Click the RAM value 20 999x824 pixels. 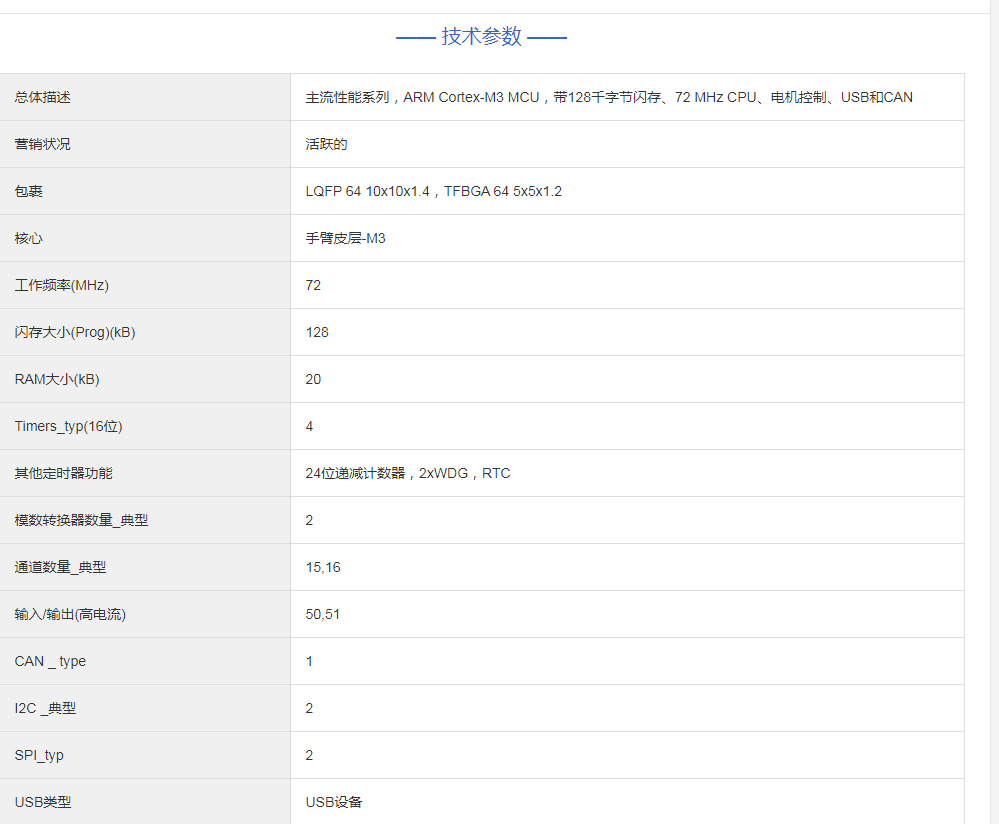click(x=313, y=380)
